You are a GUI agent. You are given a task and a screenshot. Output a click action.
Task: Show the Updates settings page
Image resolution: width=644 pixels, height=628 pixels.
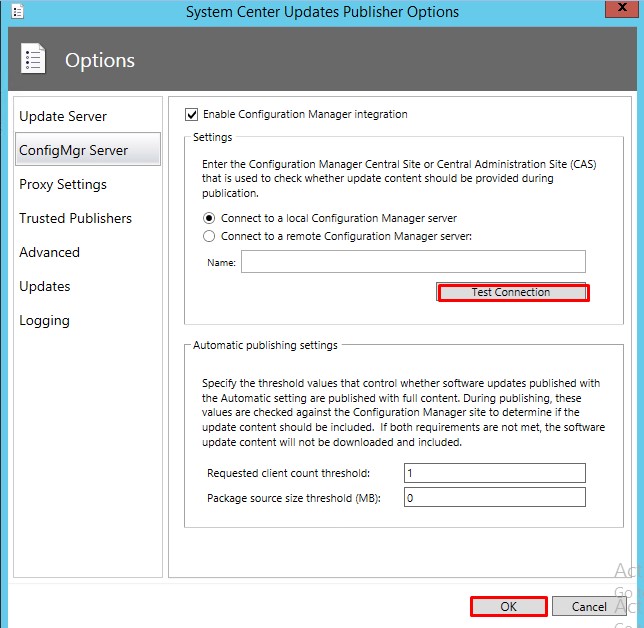(x=45, y=286)
